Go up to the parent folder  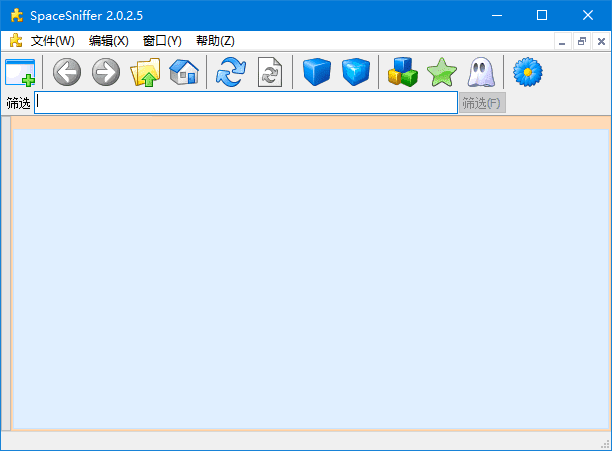coord(145,73)
